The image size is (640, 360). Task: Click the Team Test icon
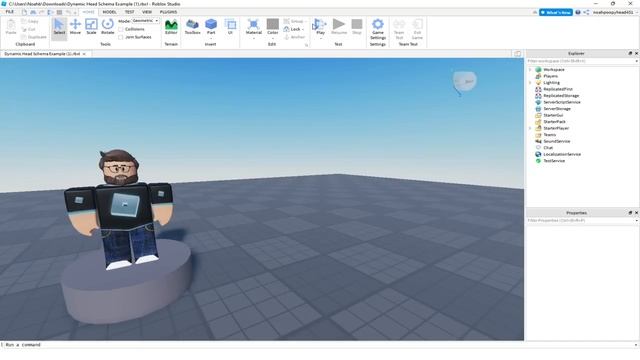399,24
